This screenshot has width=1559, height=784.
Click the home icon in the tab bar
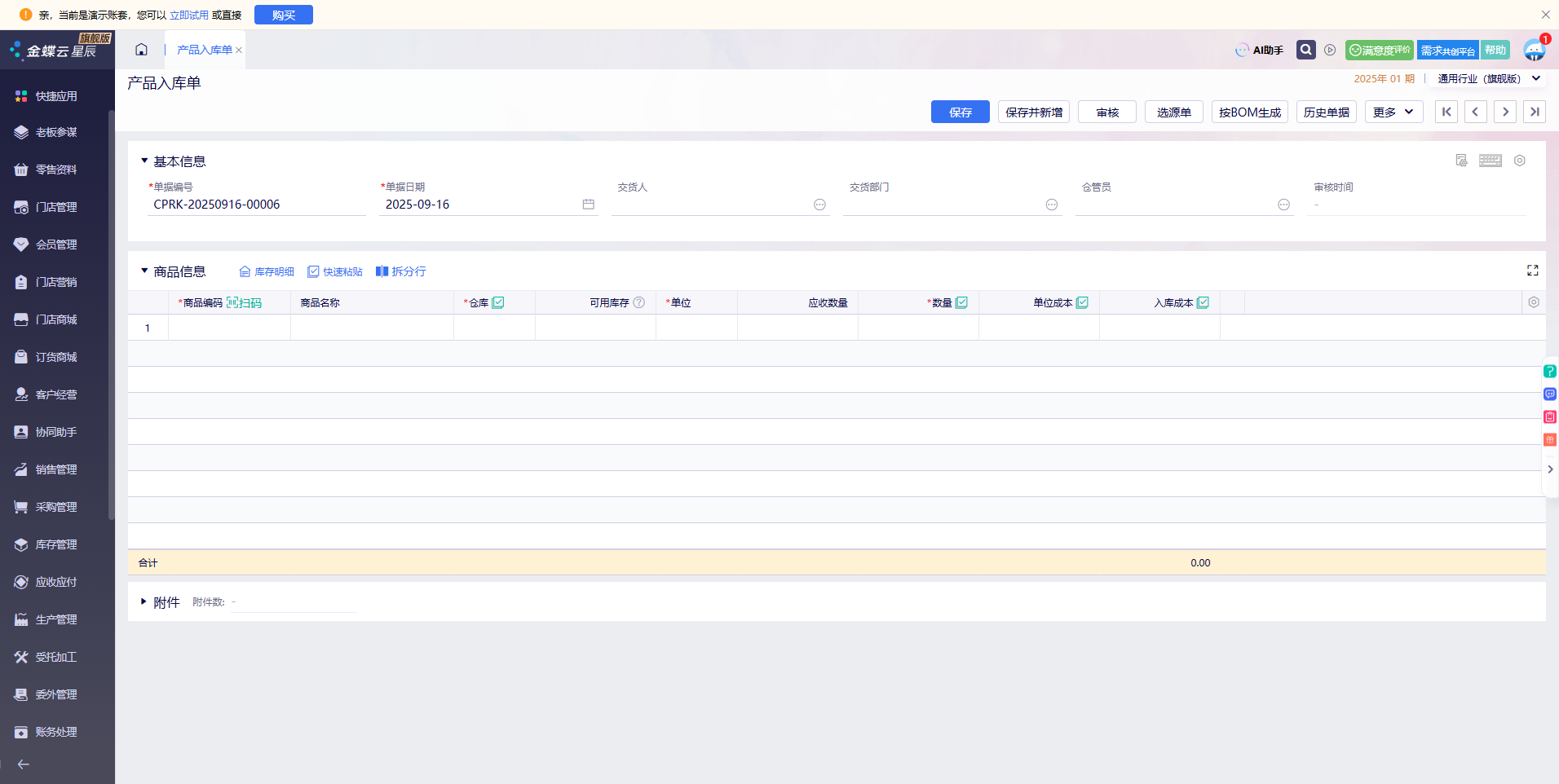point(141,50)
